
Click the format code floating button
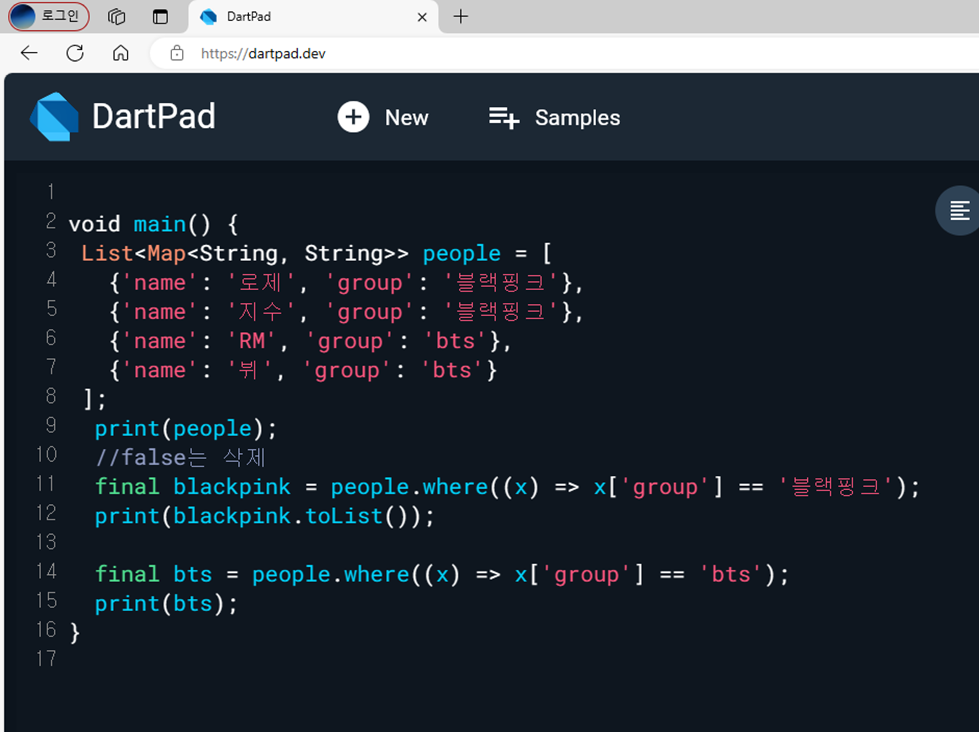coord(960,210)
